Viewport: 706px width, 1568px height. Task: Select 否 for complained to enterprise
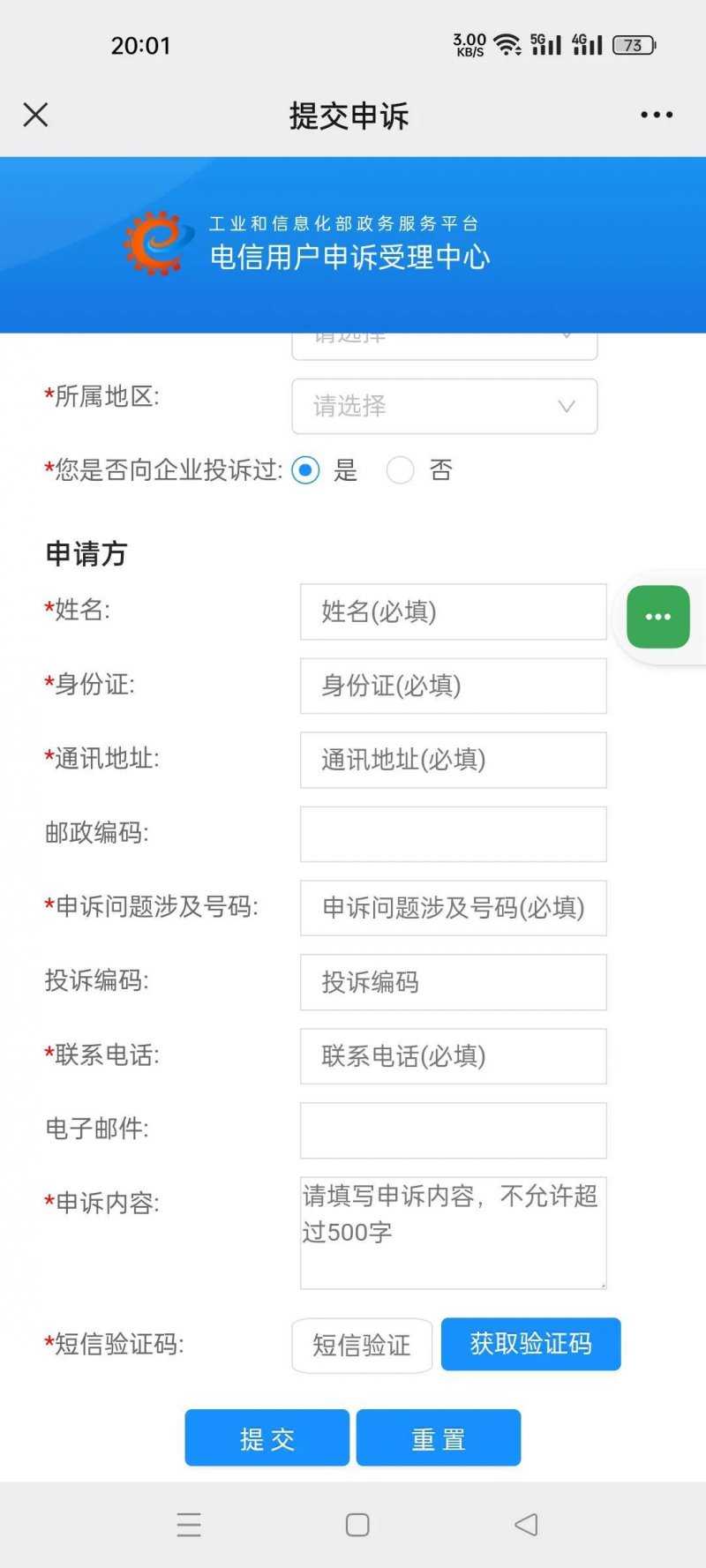(400, 470)
